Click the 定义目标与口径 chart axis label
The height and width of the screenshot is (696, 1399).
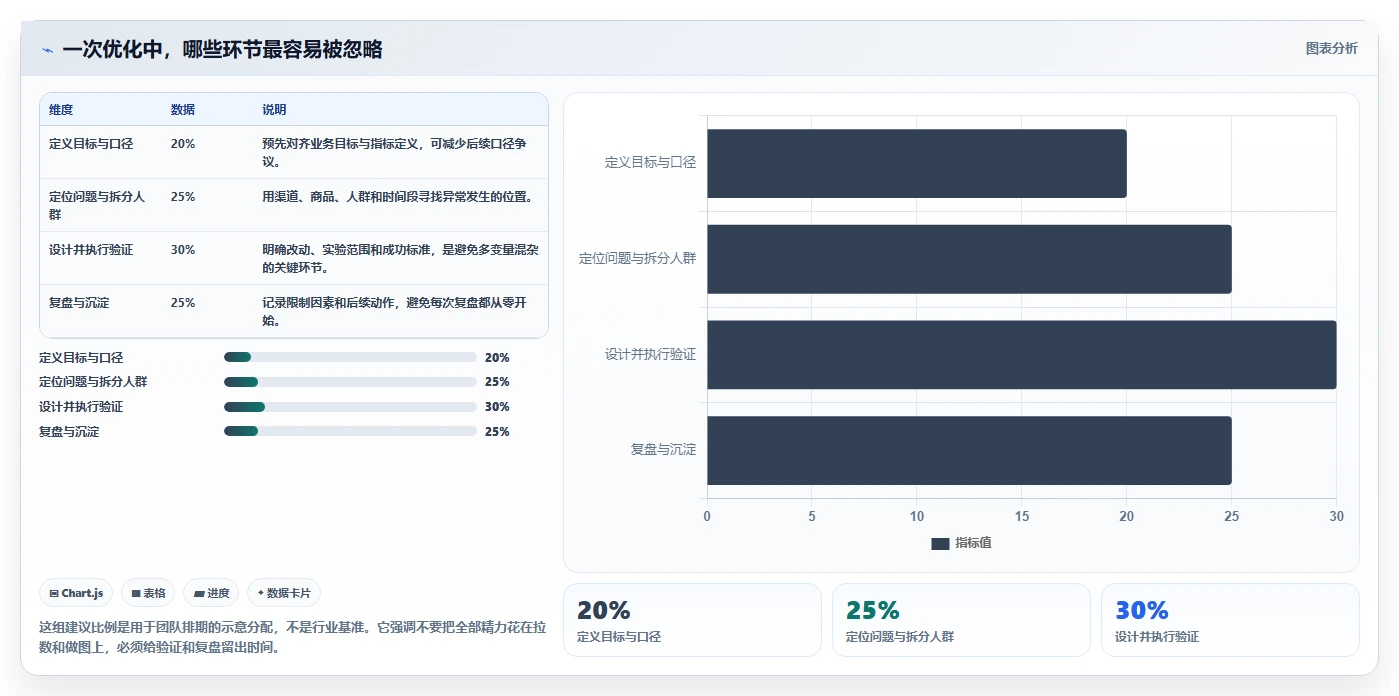[650, 162]
